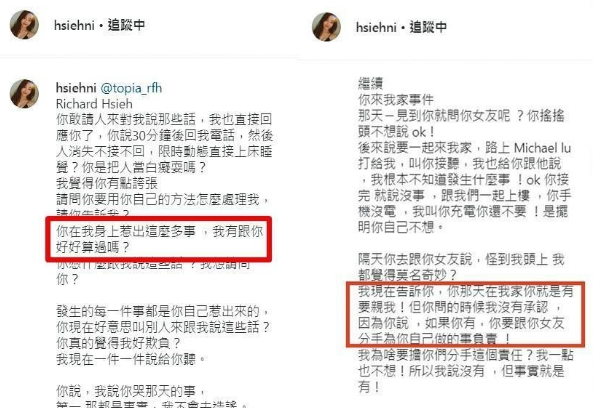Click the paragraph starting 發生的每一件事
Viewport: 593px width, 408px height.
pos(163,327)
